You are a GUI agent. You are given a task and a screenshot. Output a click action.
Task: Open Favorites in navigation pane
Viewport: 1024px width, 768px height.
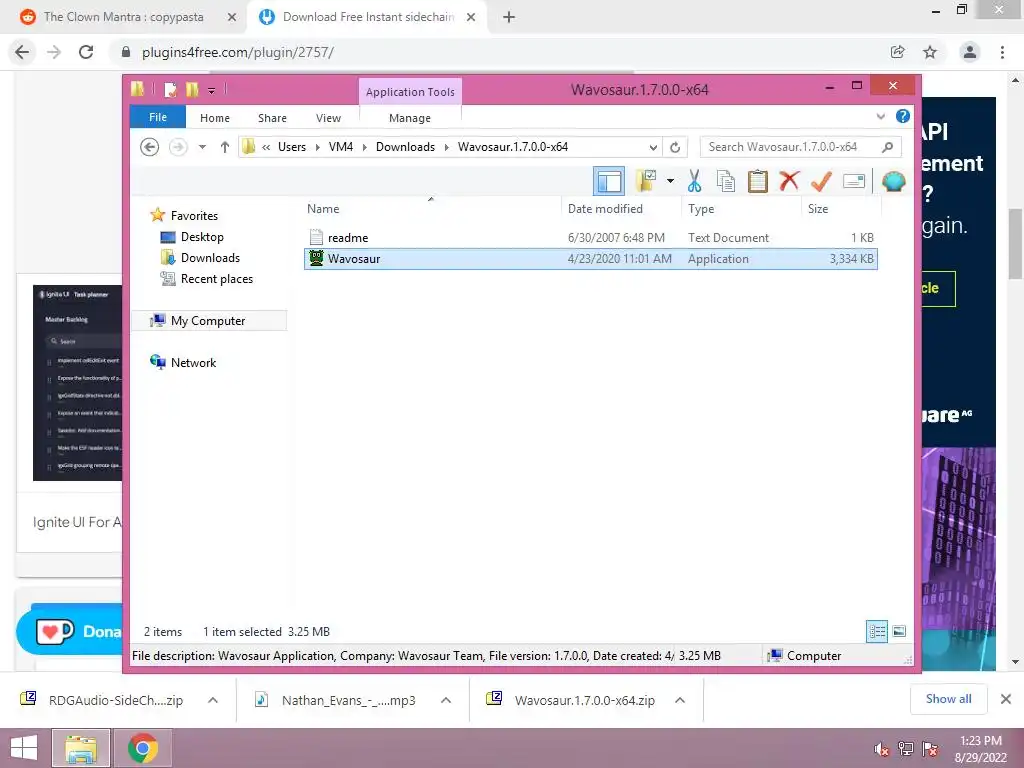pos(194,216)
